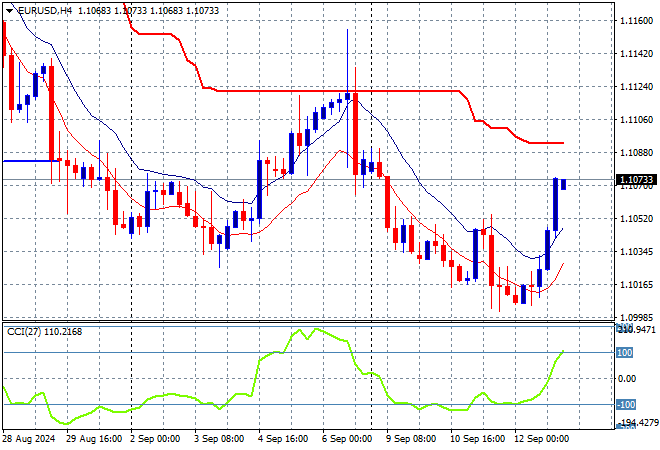Viewport: 660px width, 450px height.
Task: Click the red line's flat 1.1122 segment
Action: 330,91
